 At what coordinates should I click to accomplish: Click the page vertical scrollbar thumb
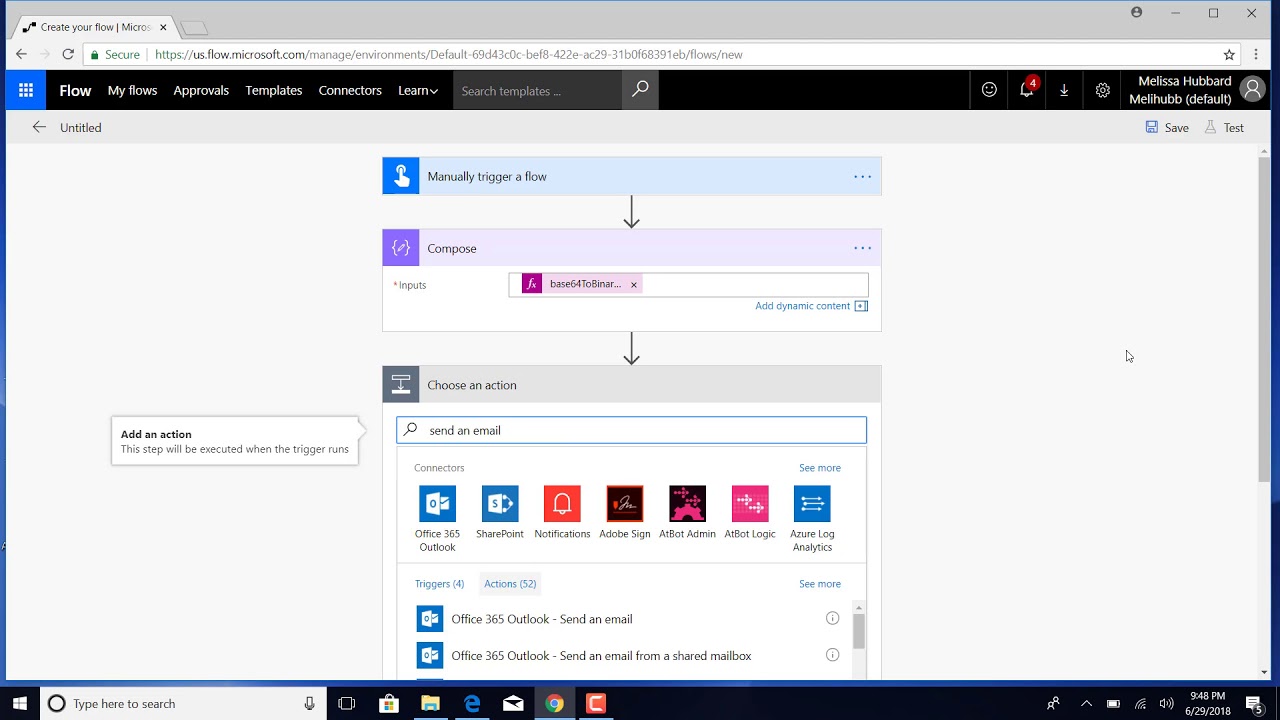tap(1264, 320)
